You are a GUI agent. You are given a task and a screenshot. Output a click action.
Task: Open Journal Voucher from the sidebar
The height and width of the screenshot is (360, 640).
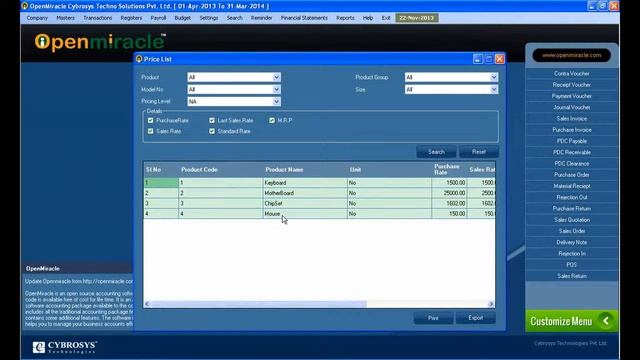(x=571, y=107)
